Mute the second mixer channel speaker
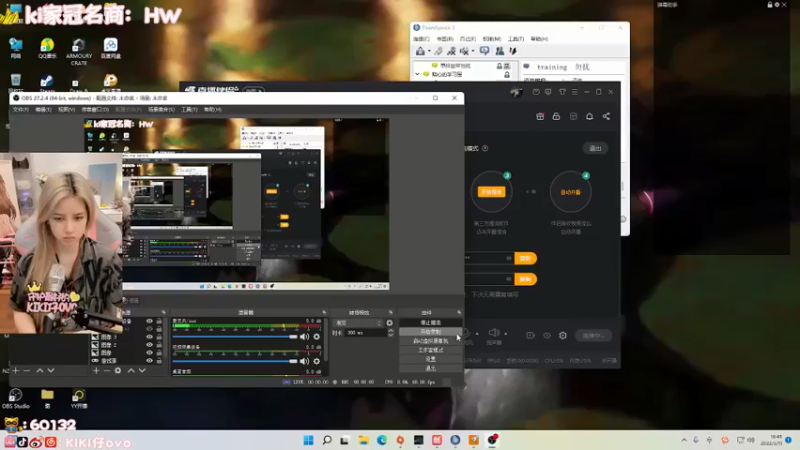The image size is (800, 450). (x=305, y=361)
